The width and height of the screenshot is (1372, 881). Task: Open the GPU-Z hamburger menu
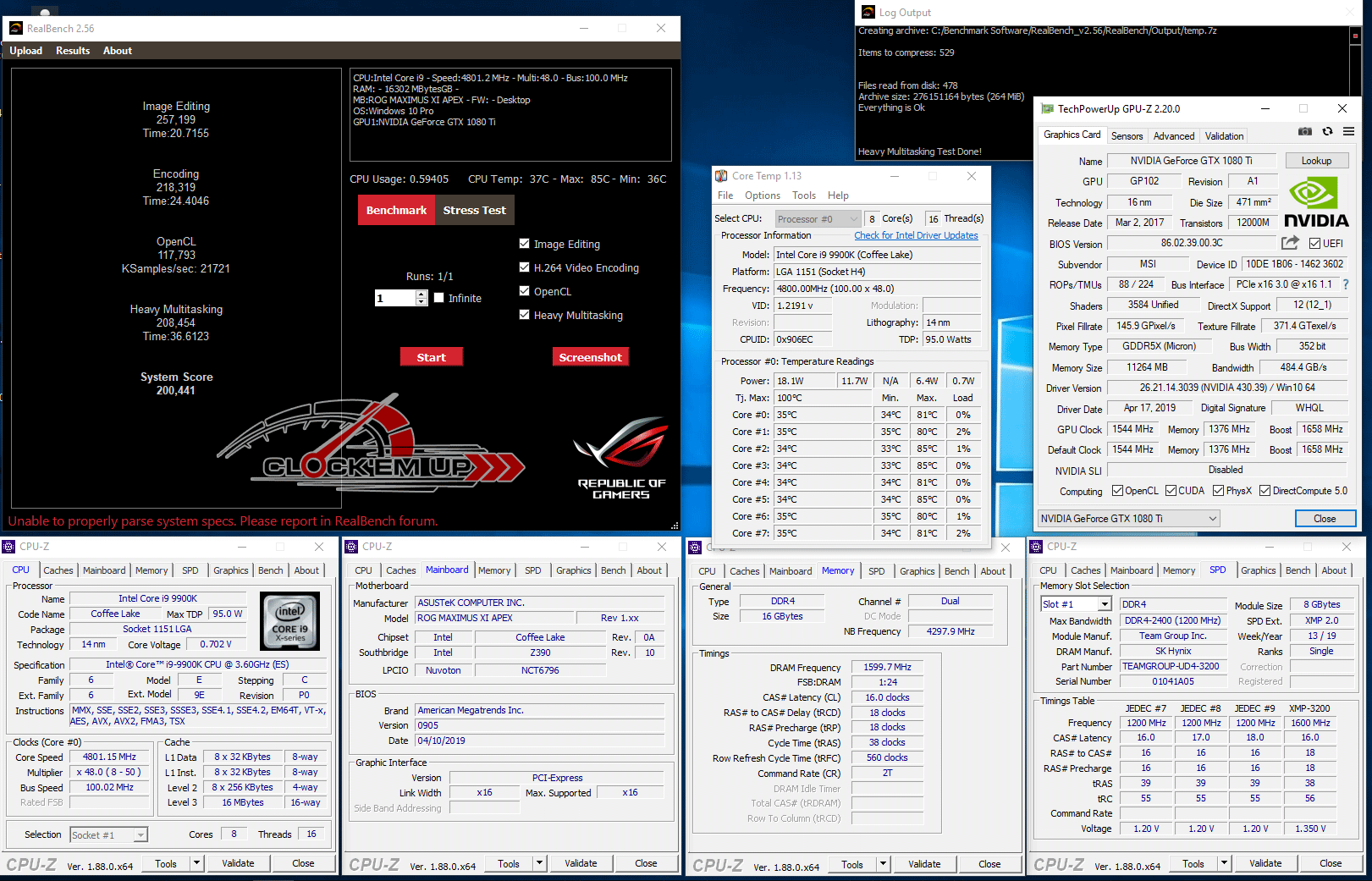pyautogui.click(x=1348, y=132)
